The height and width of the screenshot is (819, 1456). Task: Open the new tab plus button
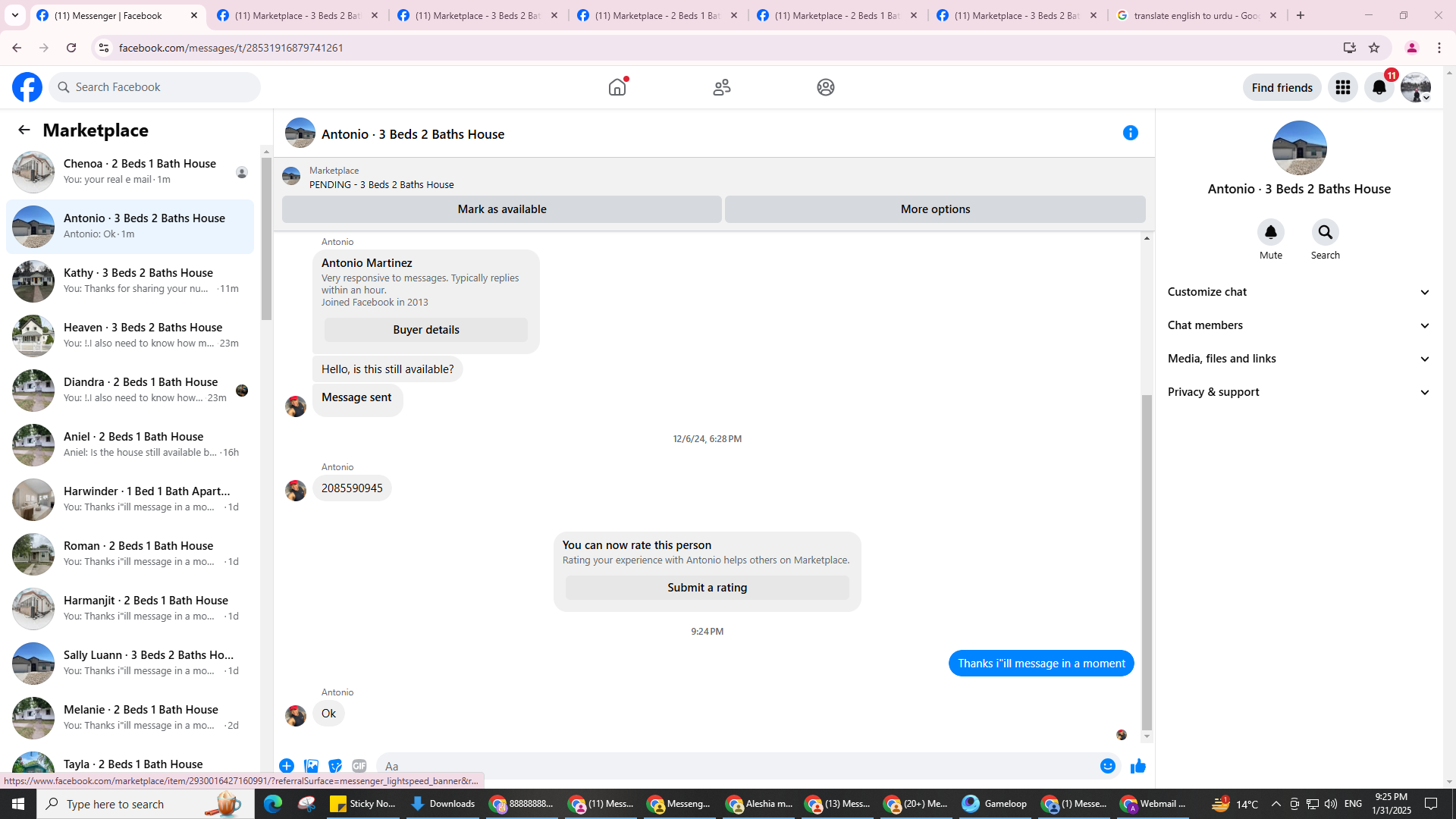point(1301,15)
